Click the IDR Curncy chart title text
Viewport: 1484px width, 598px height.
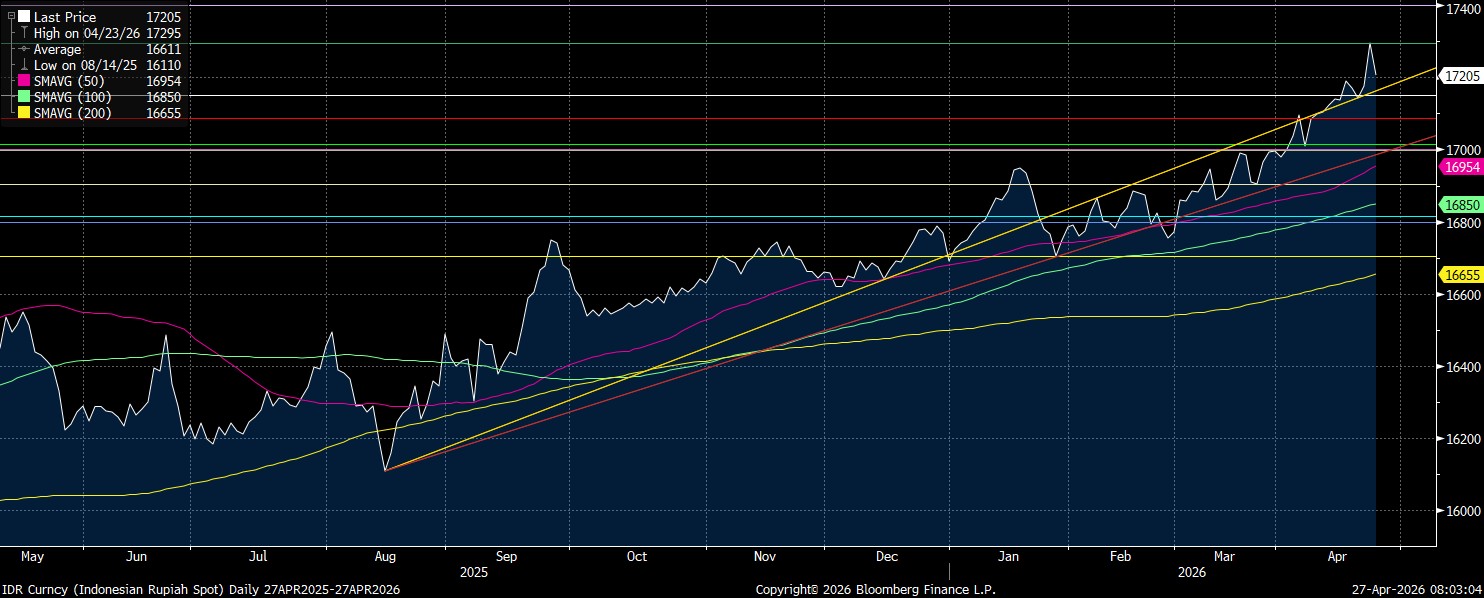[x=200, y=590]
